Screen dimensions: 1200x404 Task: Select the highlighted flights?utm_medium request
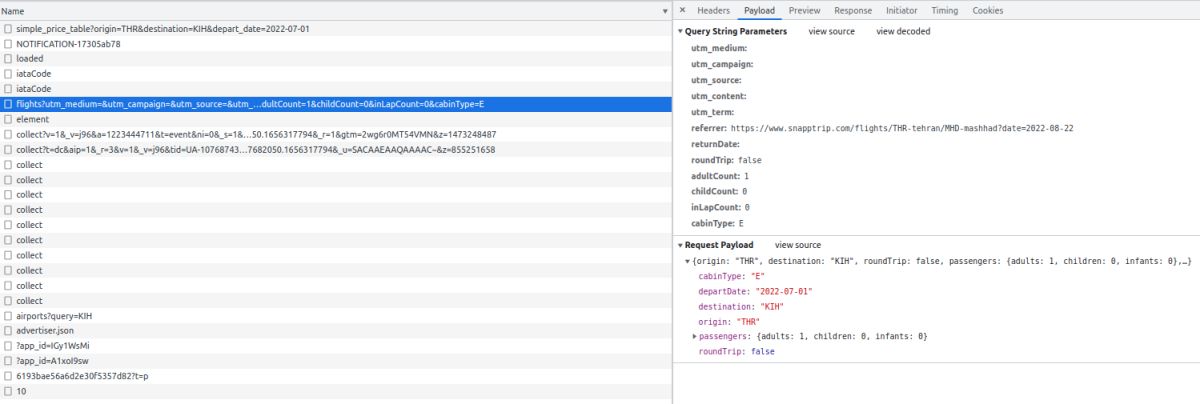click(336, 104)
